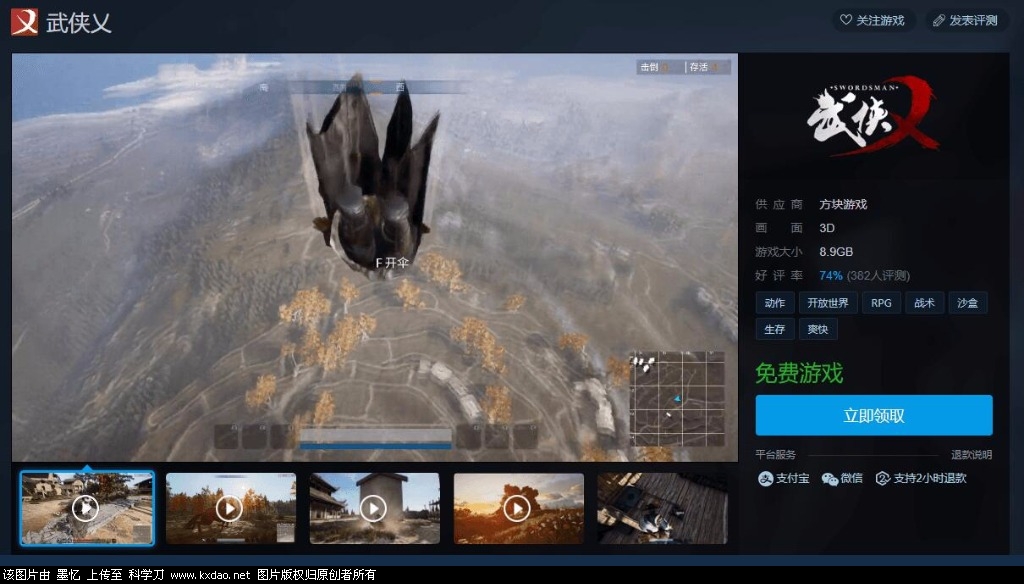
Task: Click the Alipay (支付宝) payment icon
Action: click(x=765, y=479)
